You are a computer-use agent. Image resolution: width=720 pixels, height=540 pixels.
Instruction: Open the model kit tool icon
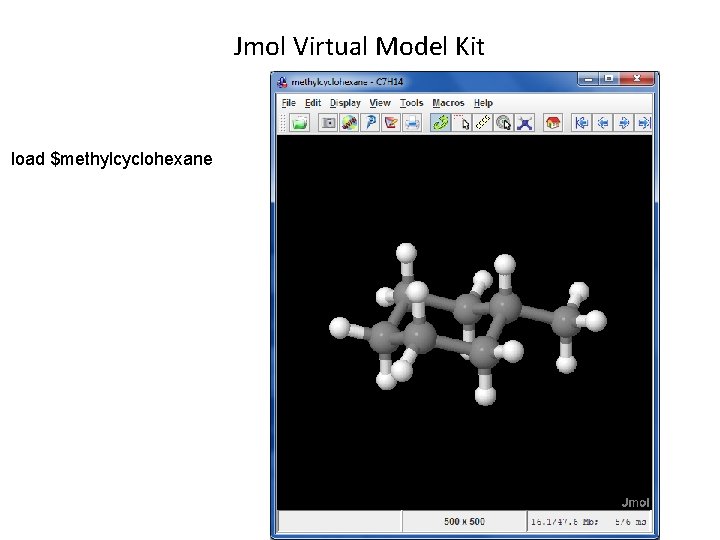pos(524,123)
